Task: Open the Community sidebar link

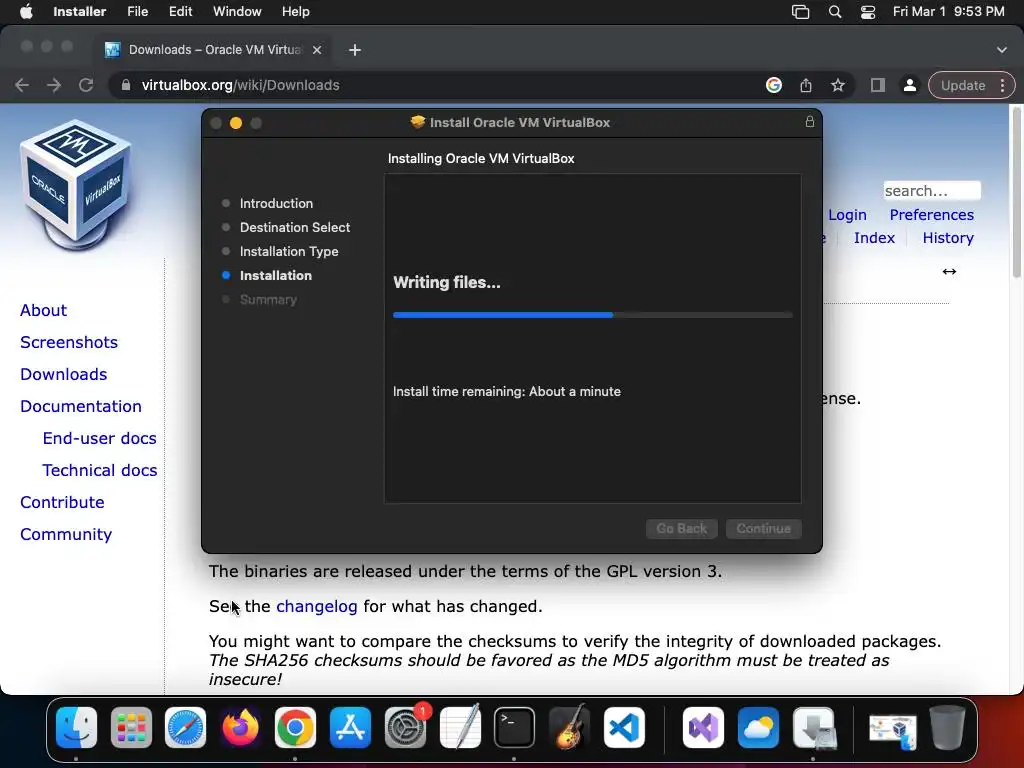Action: click(x=66, y=534)
